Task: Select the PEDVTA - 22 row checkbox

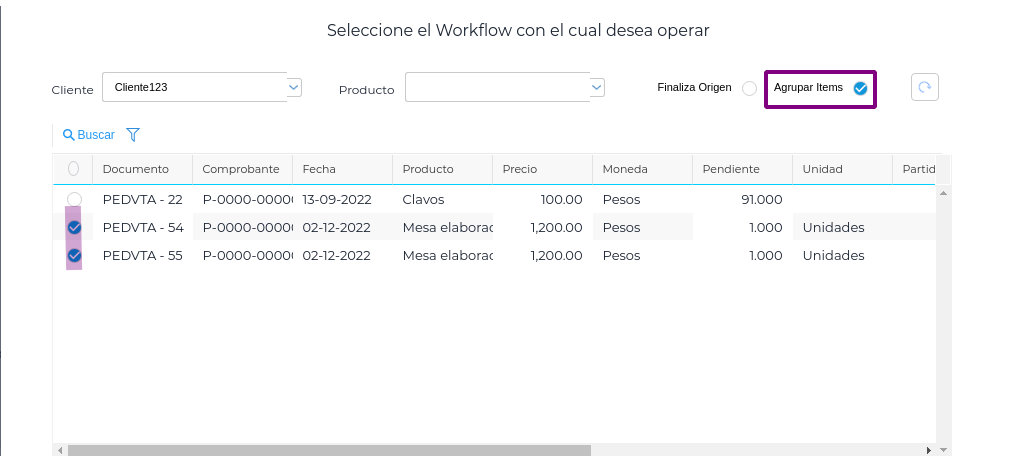Action: click(x=74, y=199)
